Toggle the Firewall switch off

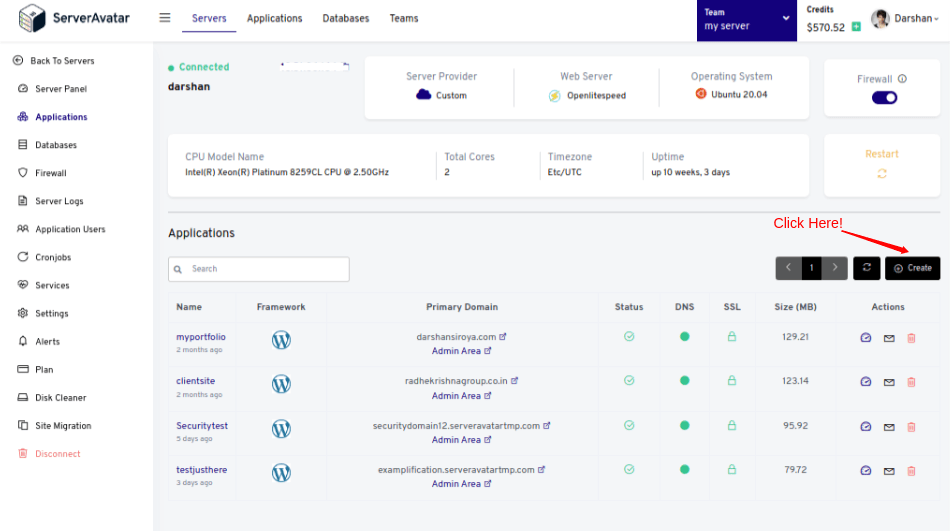click(x=884, y=98)
